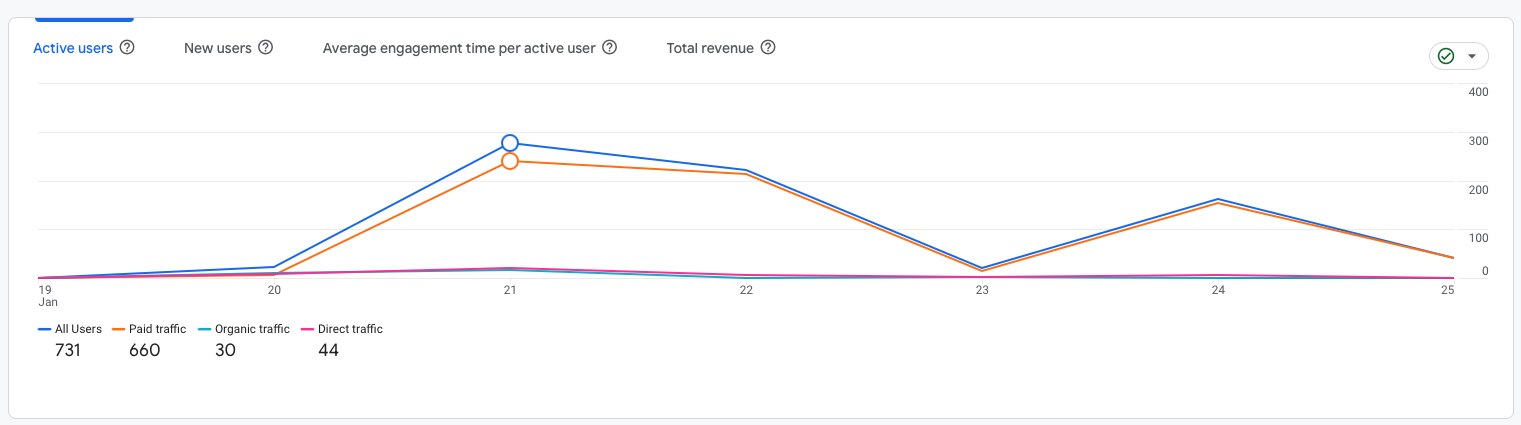The width and height of the screenshot is (1521, 425).
Task: Click the 22 date label on x-axis
Action: point(746,290)
